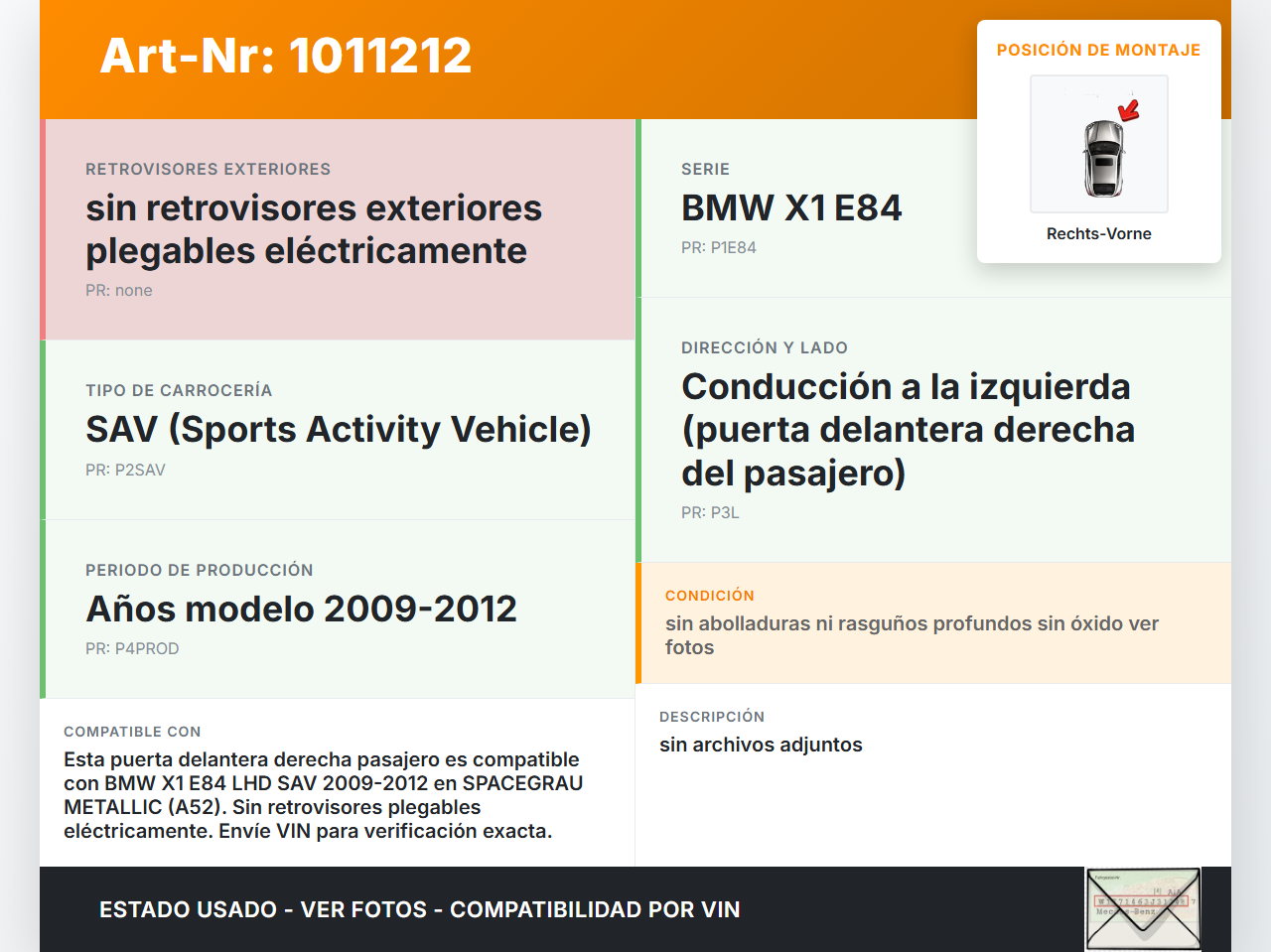Screen dimensions: 1271x952
Task: Click 'SAV (Sports Activity Vehicle)' value
Action: 339,429
